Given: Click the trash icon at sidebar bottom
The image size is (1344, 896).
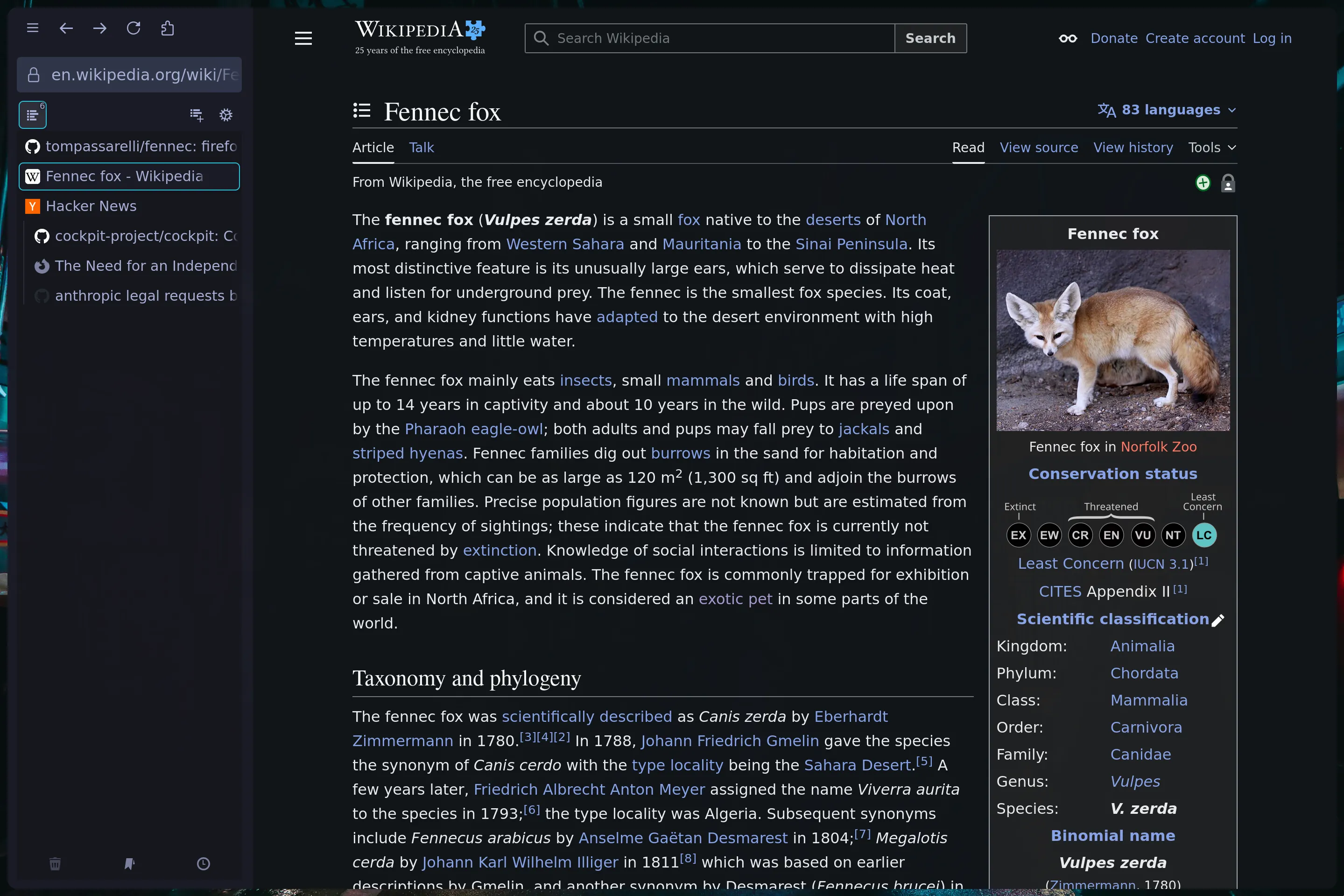Looking at the screenshot, I should tap(55, 864).
